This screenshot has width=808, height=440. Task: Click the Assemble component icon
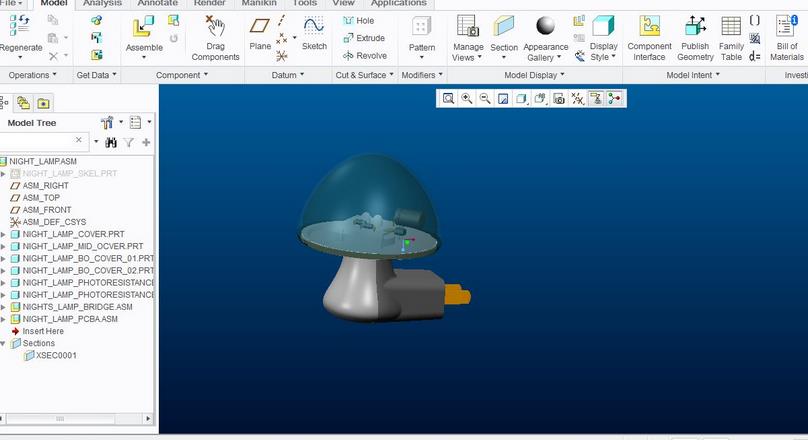[x=143, y=26]
